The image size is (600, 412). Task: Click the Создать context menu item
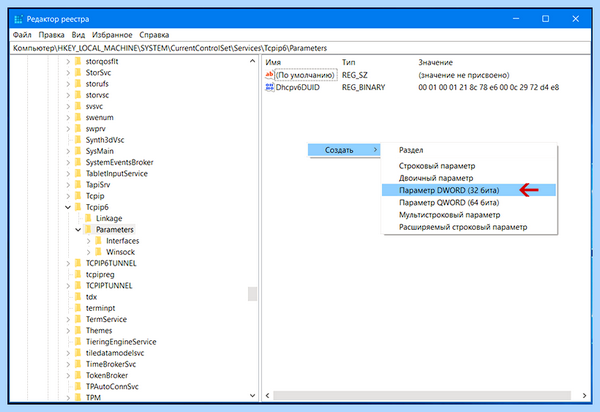coord(344,150)
